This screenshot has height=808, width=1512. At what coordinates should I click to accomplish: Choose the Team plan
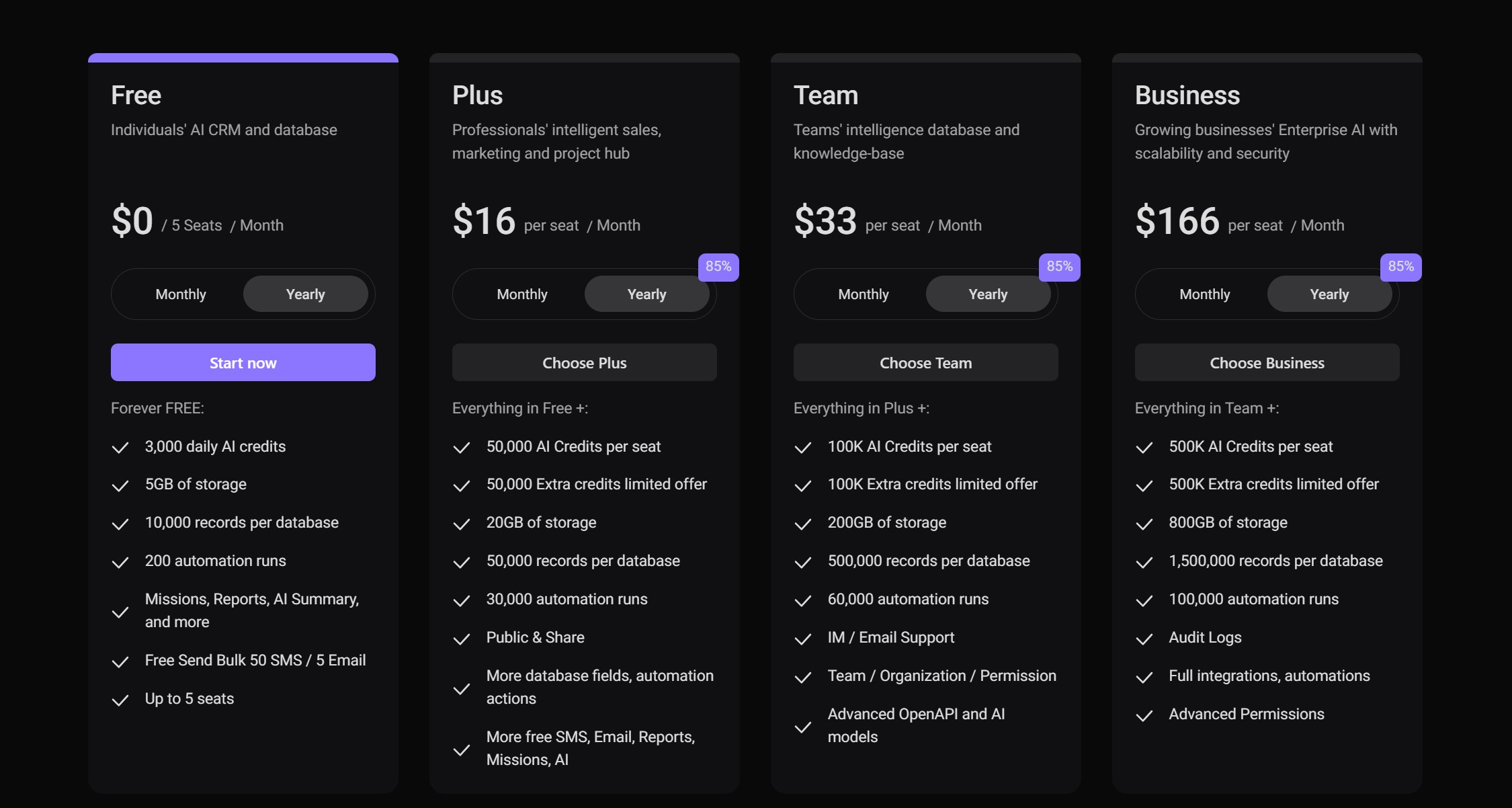926,362
